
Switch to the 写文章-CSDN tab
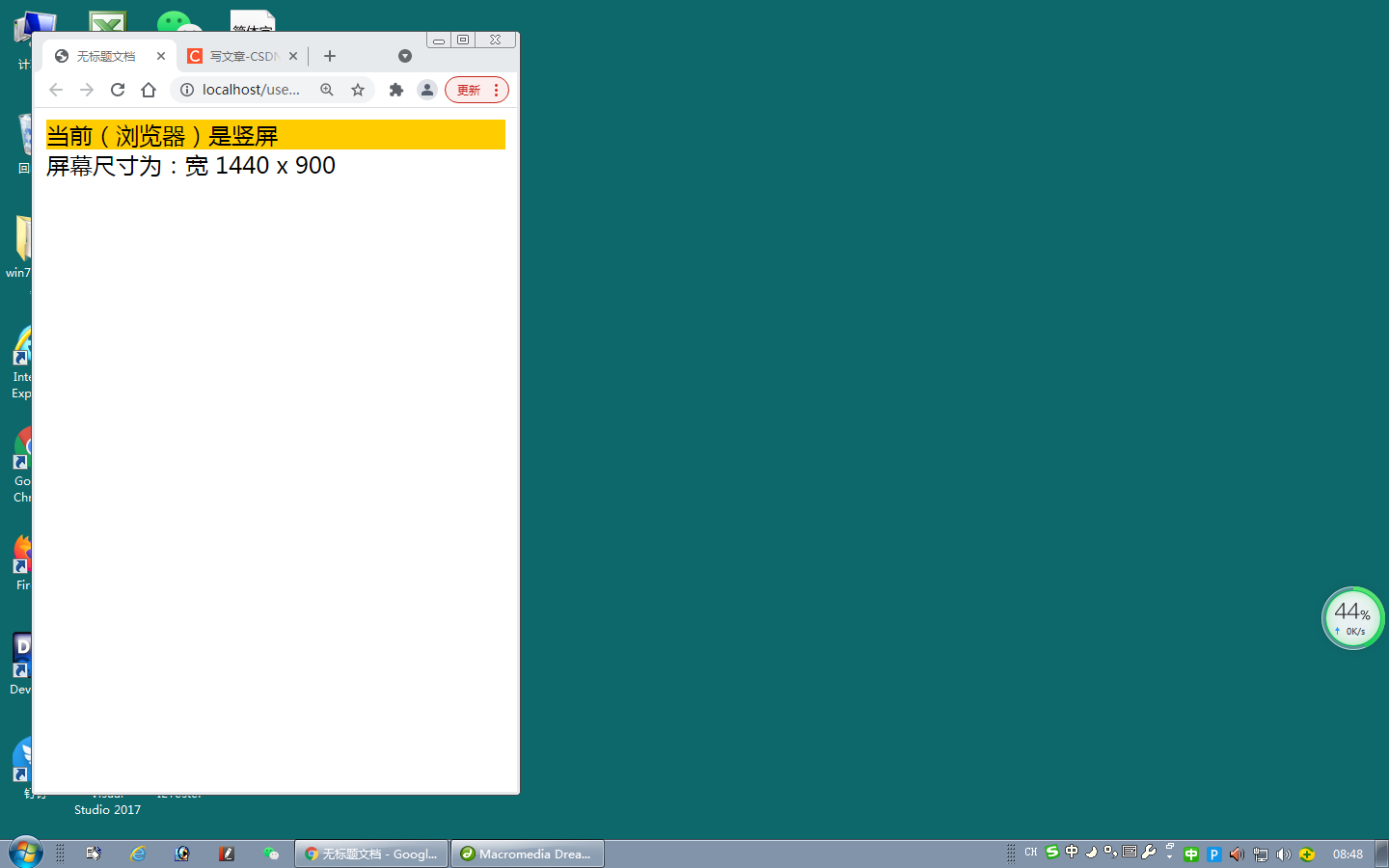pyautogui.click(x=239, y=55)
